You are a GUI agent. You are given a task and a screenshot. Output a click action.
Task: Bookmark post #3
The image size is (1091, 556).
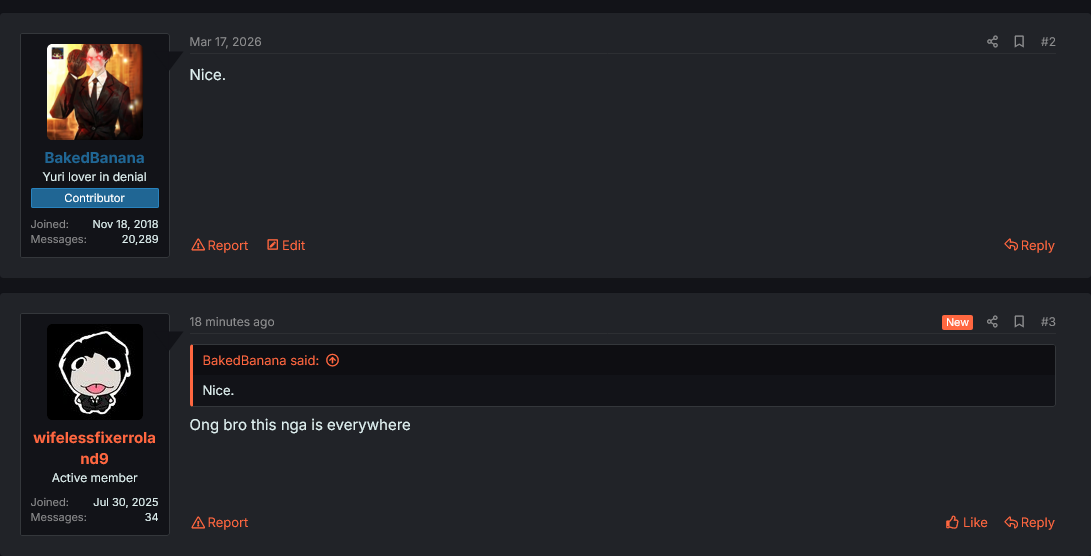pyautogui.click(x=1019, y=322)
